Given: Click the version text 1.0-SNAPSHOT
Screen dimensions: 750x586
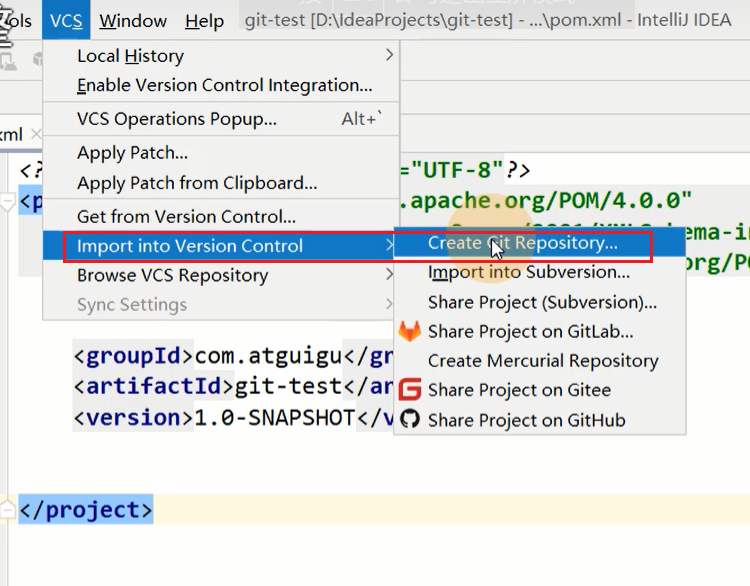Looking at the screenshot, I should tap(275, 418).
